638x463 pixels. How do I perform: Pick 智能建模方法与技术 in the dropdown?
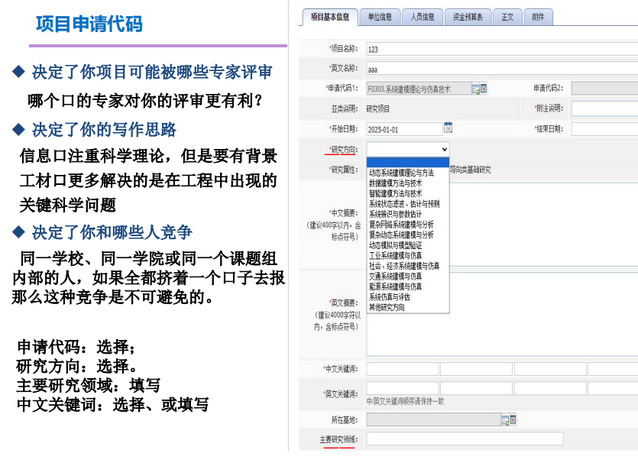click(x=396, y=194)
